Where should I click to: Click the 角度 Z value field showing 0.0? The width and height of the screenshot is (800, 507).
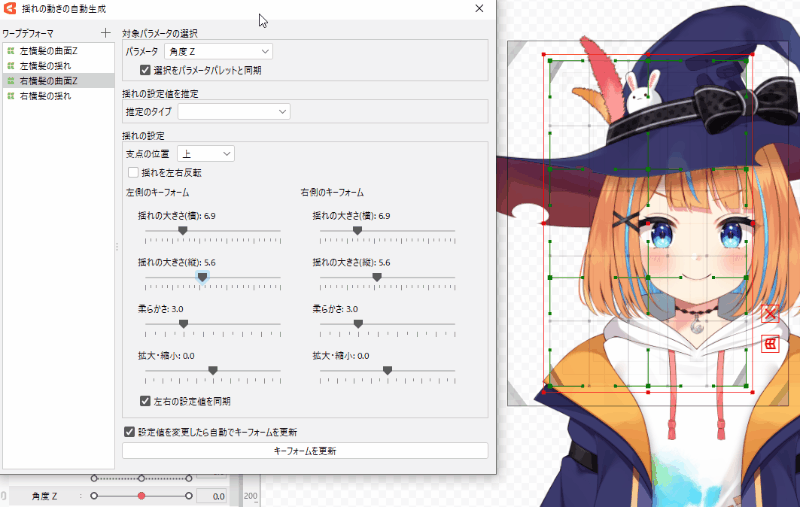[210, 495]
